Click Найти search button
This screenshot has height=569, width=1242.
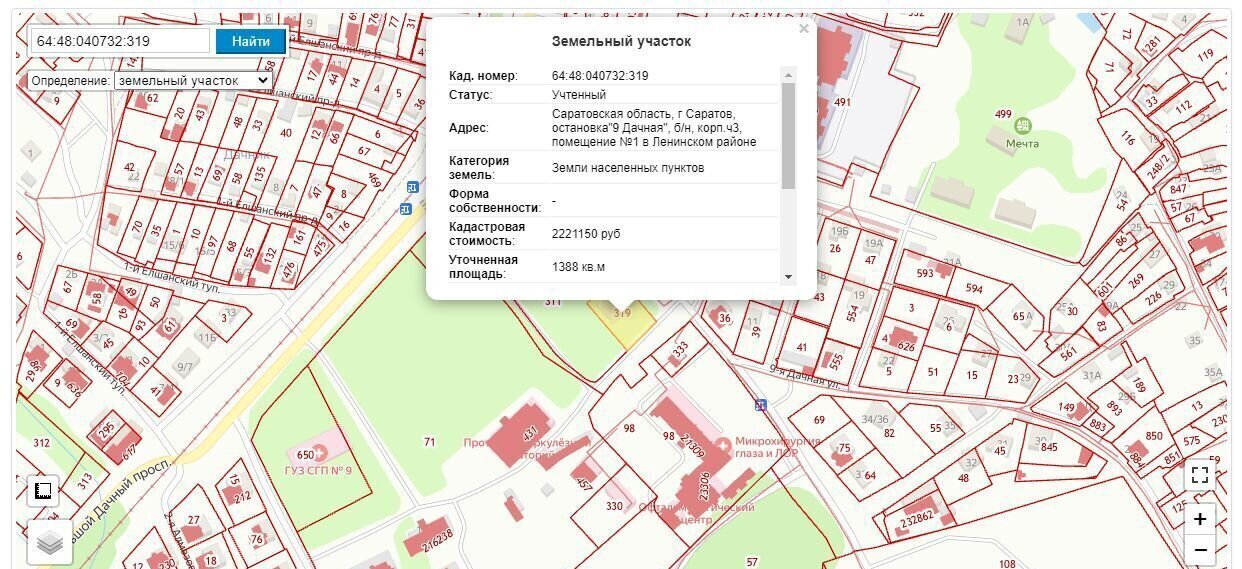point(251,41)
